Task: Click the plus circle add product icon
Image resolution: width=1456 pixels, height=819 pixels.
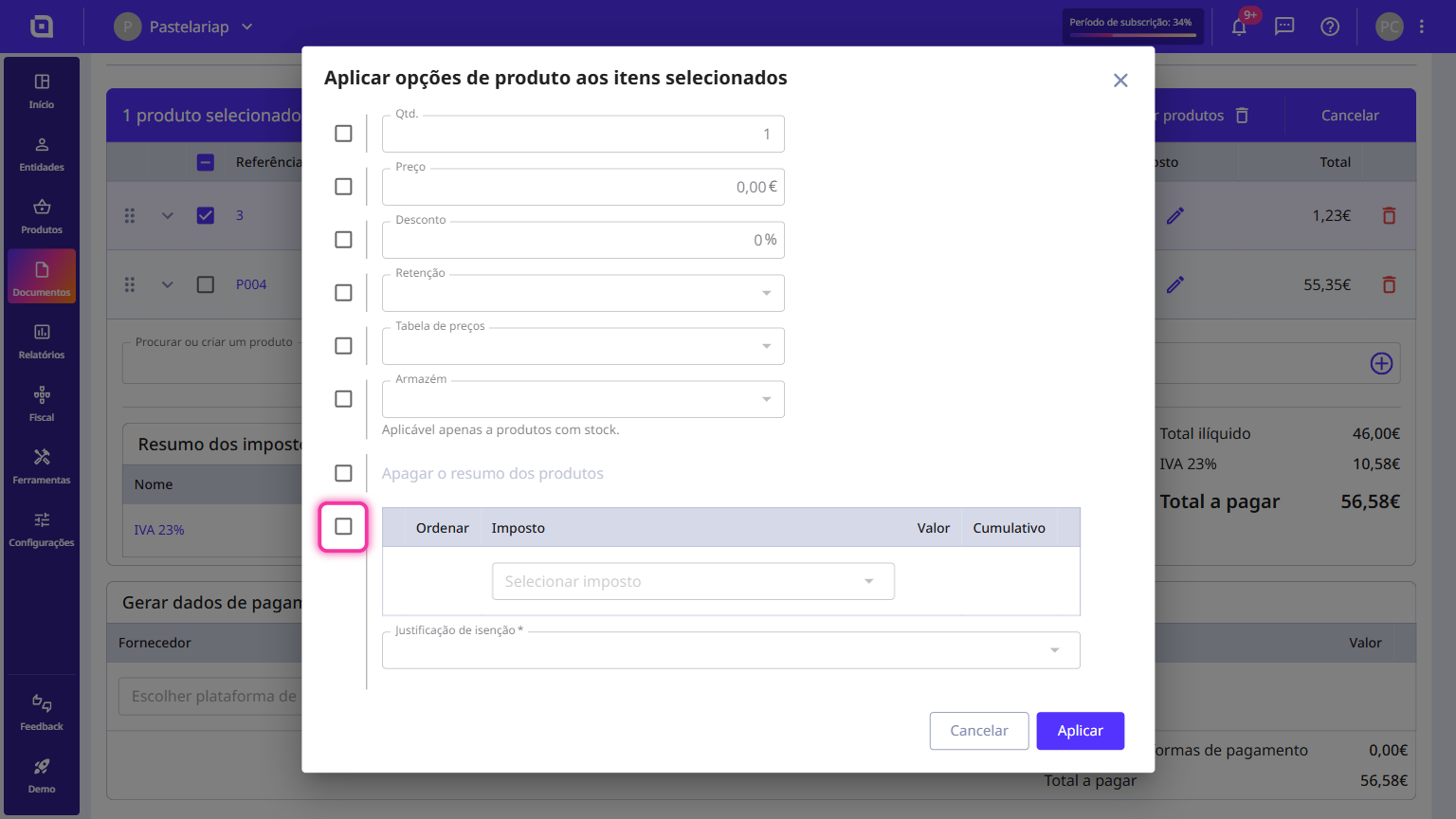Action: (1381, 363)
